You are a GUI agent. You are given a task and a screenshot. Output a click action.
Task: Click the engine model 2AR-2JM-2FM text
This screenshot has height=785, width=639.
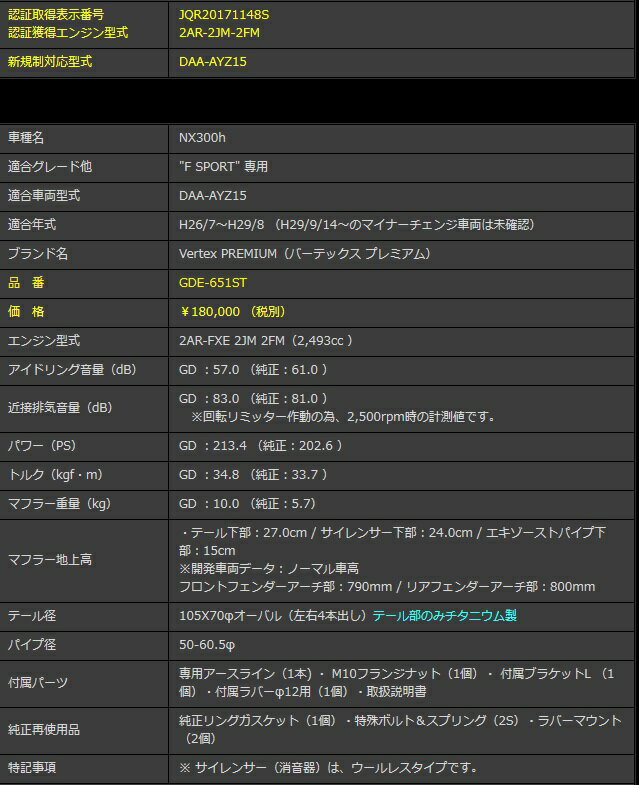pyautogui.click(x=221, y=32)
